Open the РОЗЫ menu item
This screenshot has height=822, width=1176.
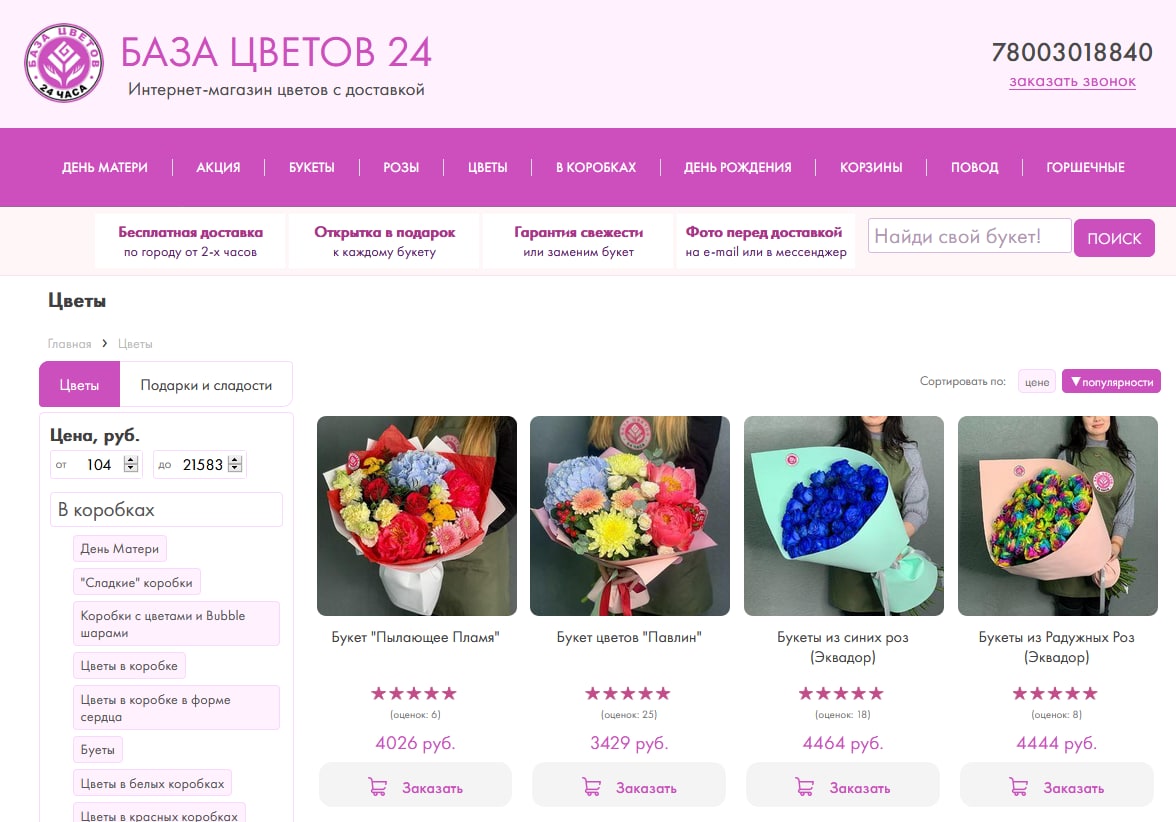click(x=401, y=167)
